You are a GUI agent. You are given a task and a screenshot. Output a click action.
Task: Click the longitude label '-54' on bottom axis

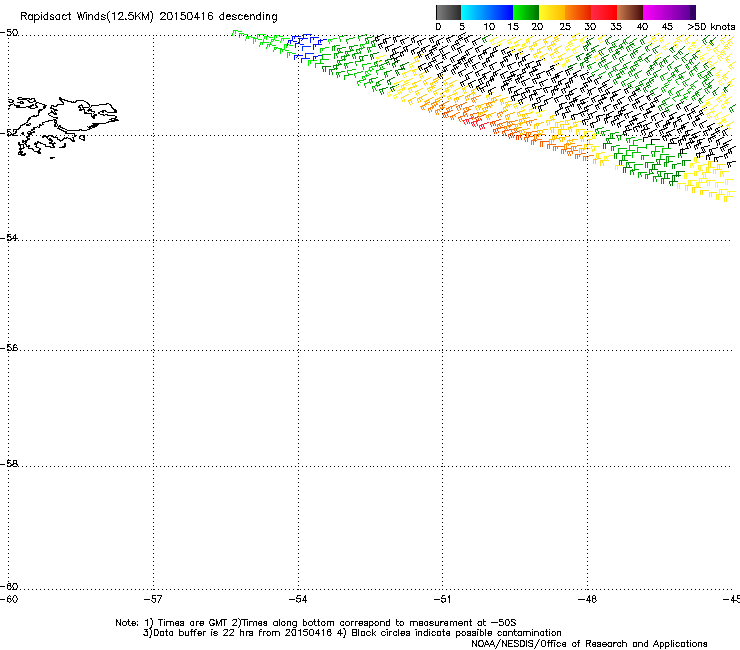(x=298, y=599)
